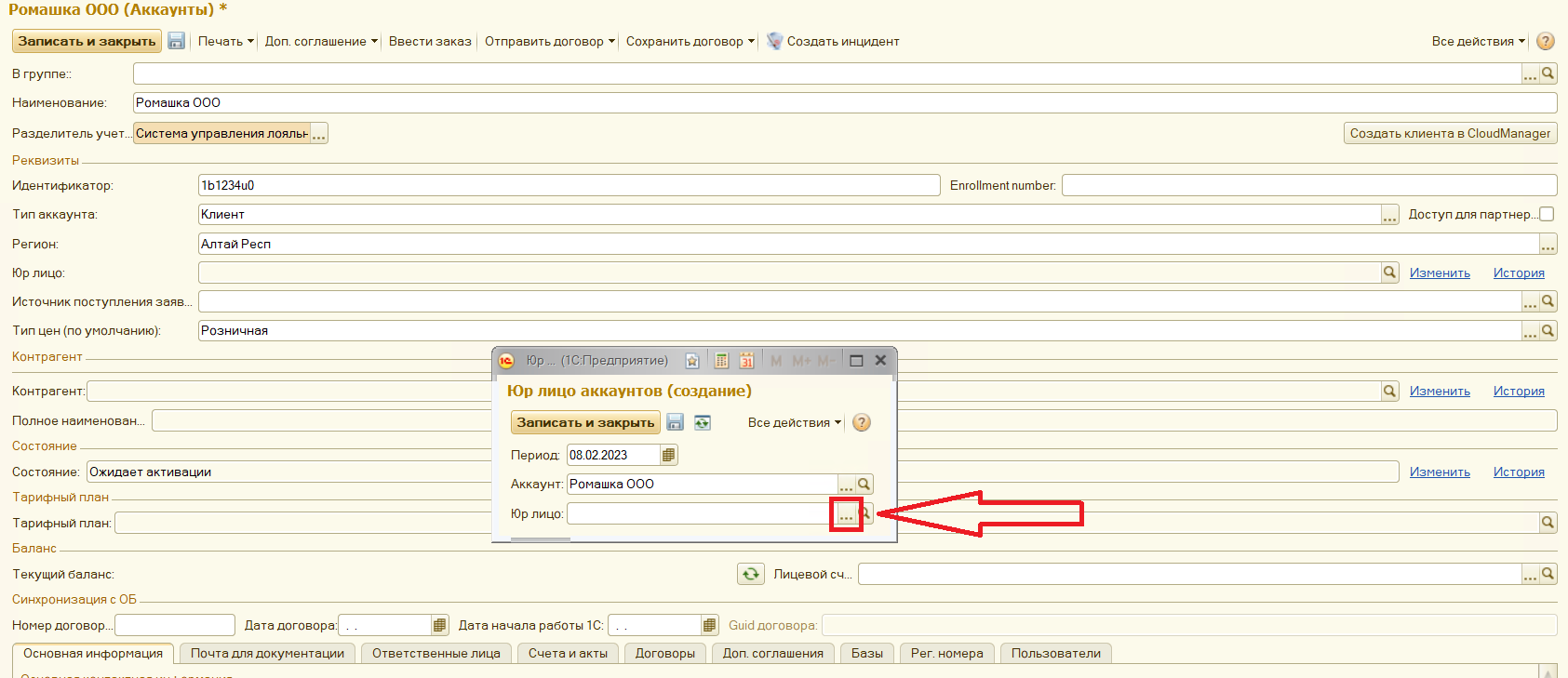Open search icon for В группе field
Image resolution: width=1568 pixels, height=678 pixels.
[x=1548, y=73]
